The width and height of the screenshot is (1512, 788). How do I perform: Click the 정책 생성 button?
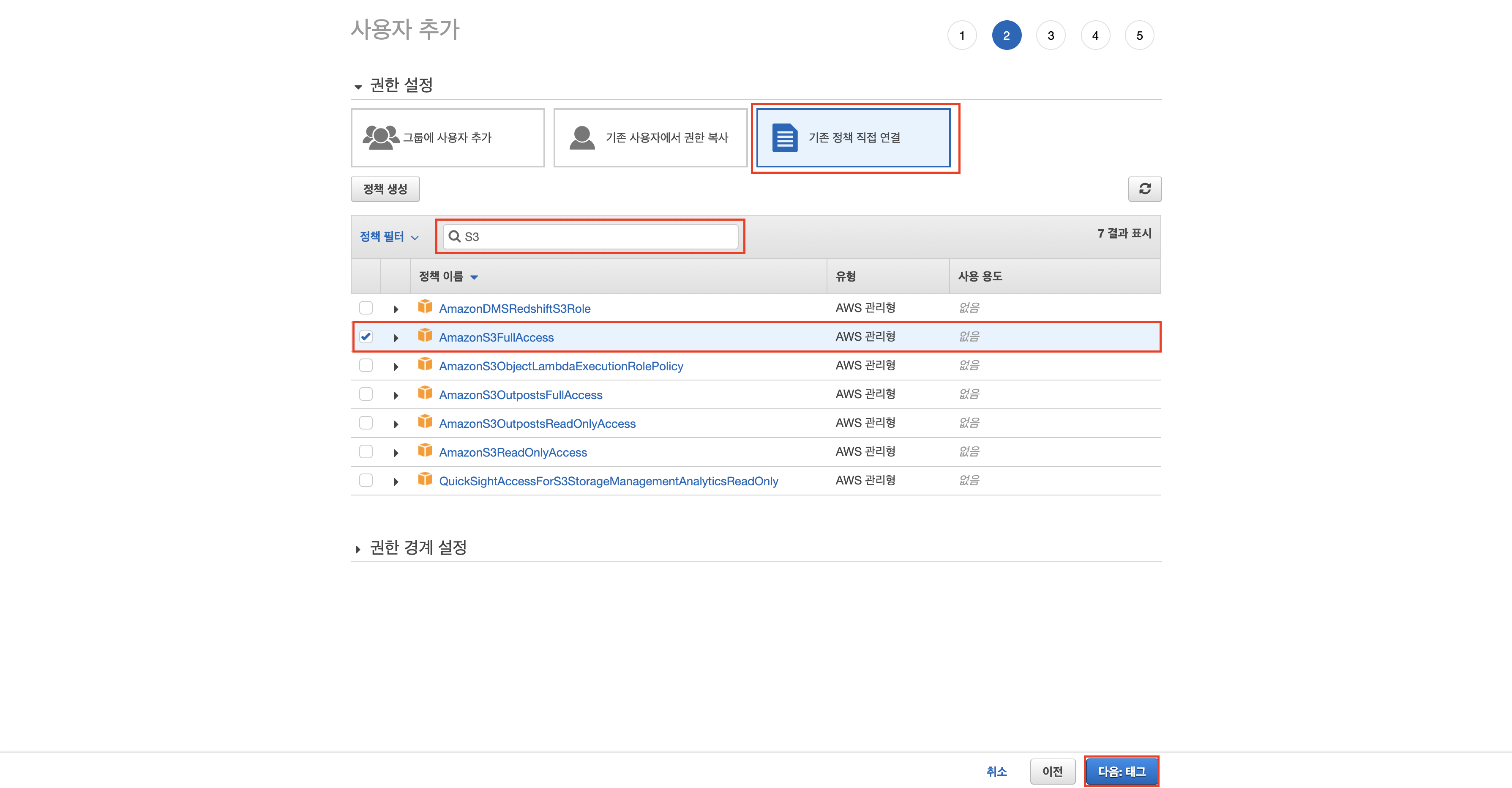tap(385, 189)
